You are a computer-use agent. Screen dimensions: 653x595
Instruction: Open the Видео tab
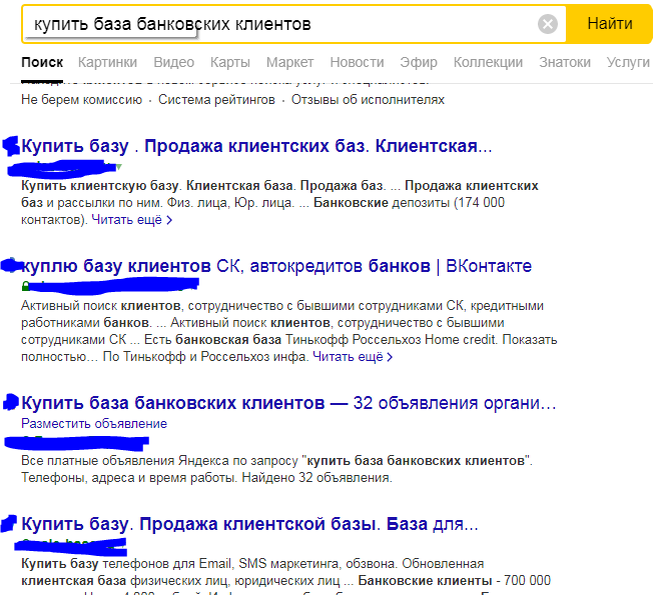(x=174, y=62)
